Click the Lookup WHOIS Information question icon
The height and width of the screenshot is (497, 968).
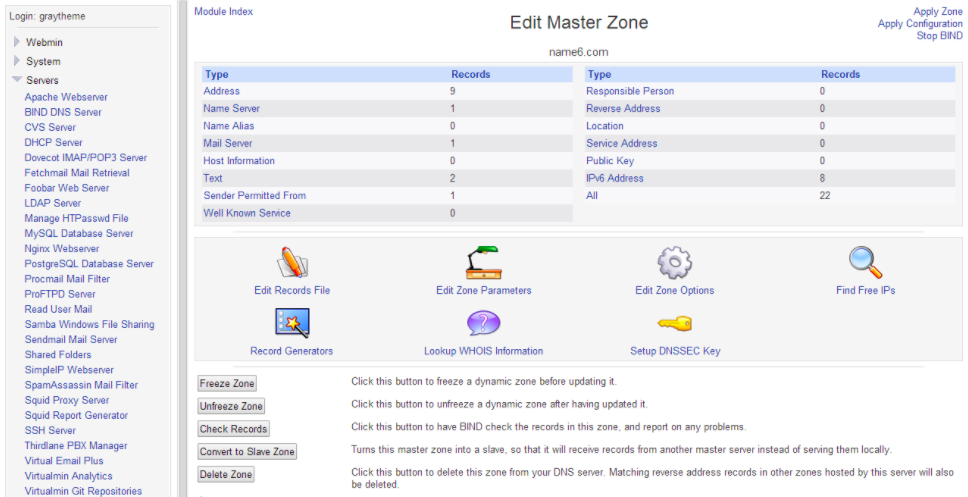(x=483, y=323)
